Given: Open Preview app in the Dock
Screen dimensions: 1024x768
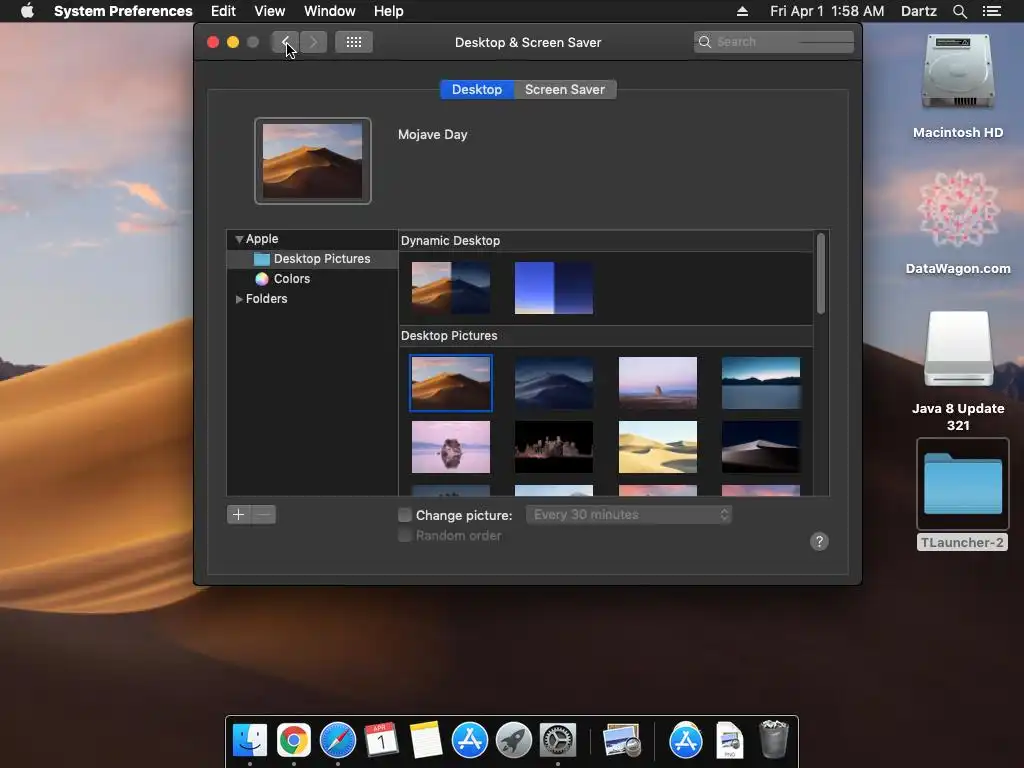Looking at the screenshot, I should [x=621, y=740].
